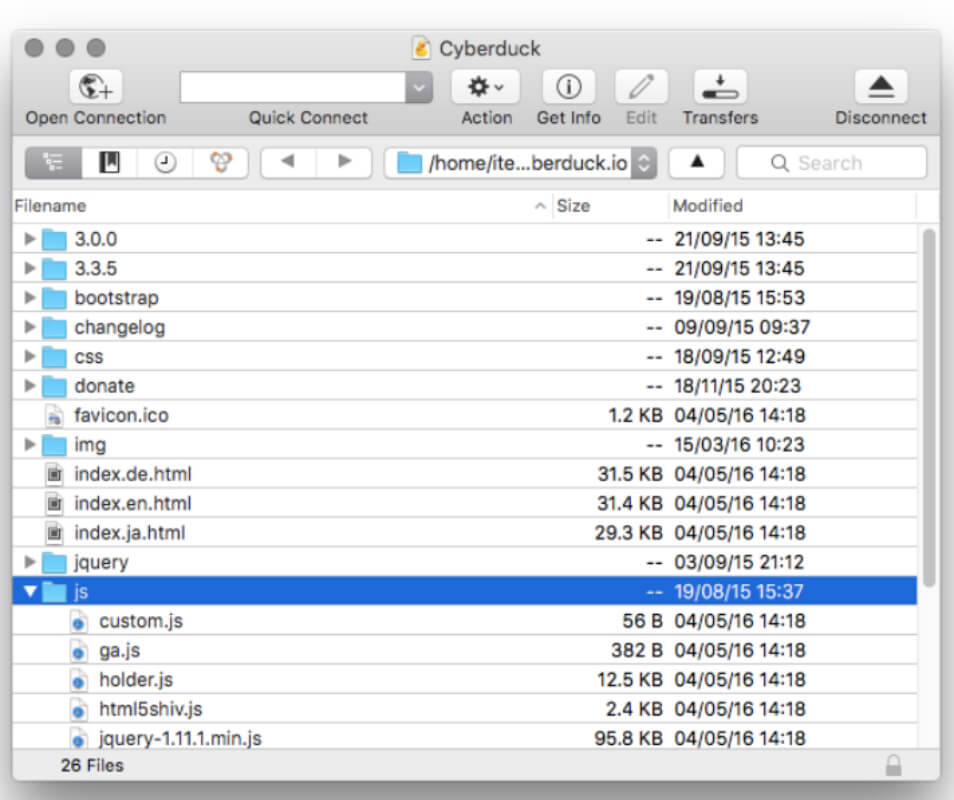Screen dimensions: 954x800
Task: Select the favicon.ico file icon
Action: click(54, 416)
